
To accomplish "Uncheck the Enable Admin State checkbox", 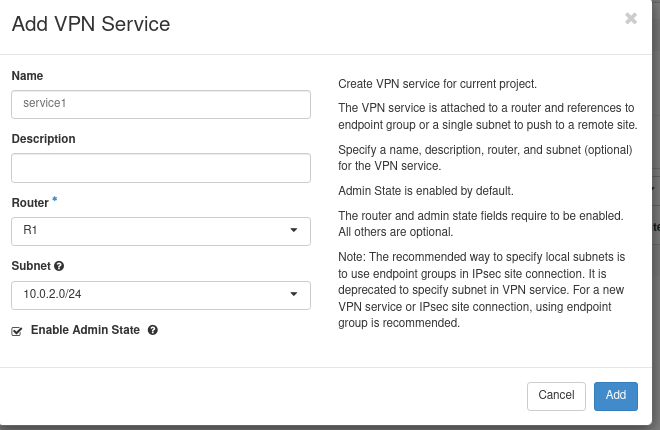I will pos(17,331).
